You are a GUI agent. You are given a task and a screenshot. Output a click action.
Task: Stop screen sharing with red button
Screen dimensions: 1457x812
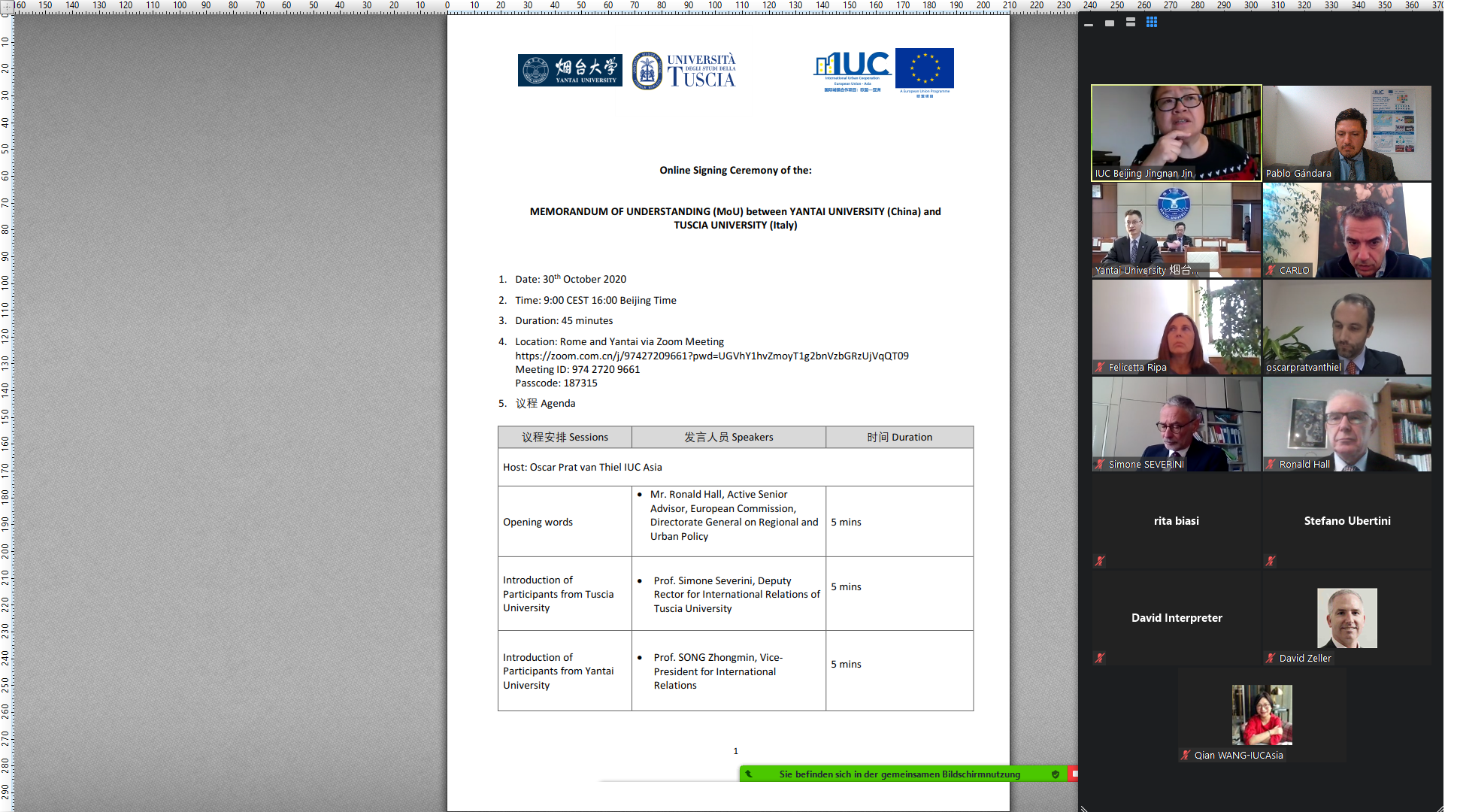coord(1074,774)
